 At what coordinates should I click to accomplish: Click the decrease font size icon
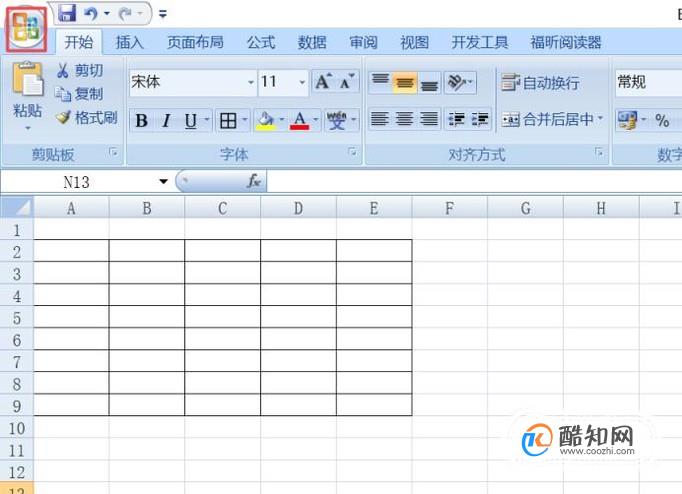(348, 81)
